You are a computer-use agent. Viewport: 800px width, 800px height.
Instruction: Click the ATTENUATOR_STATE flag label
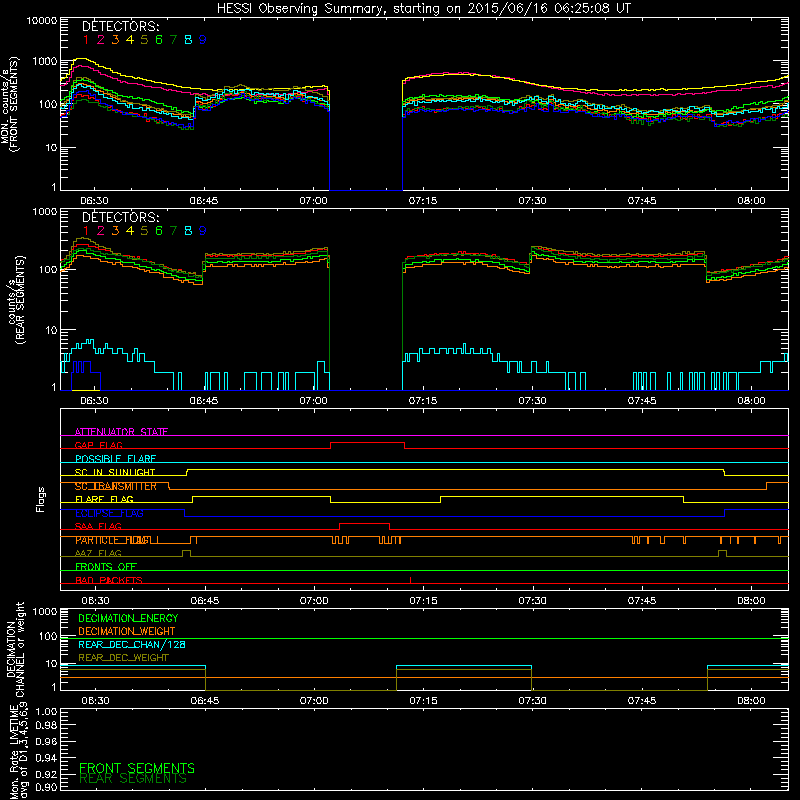[x=121, y=432]
